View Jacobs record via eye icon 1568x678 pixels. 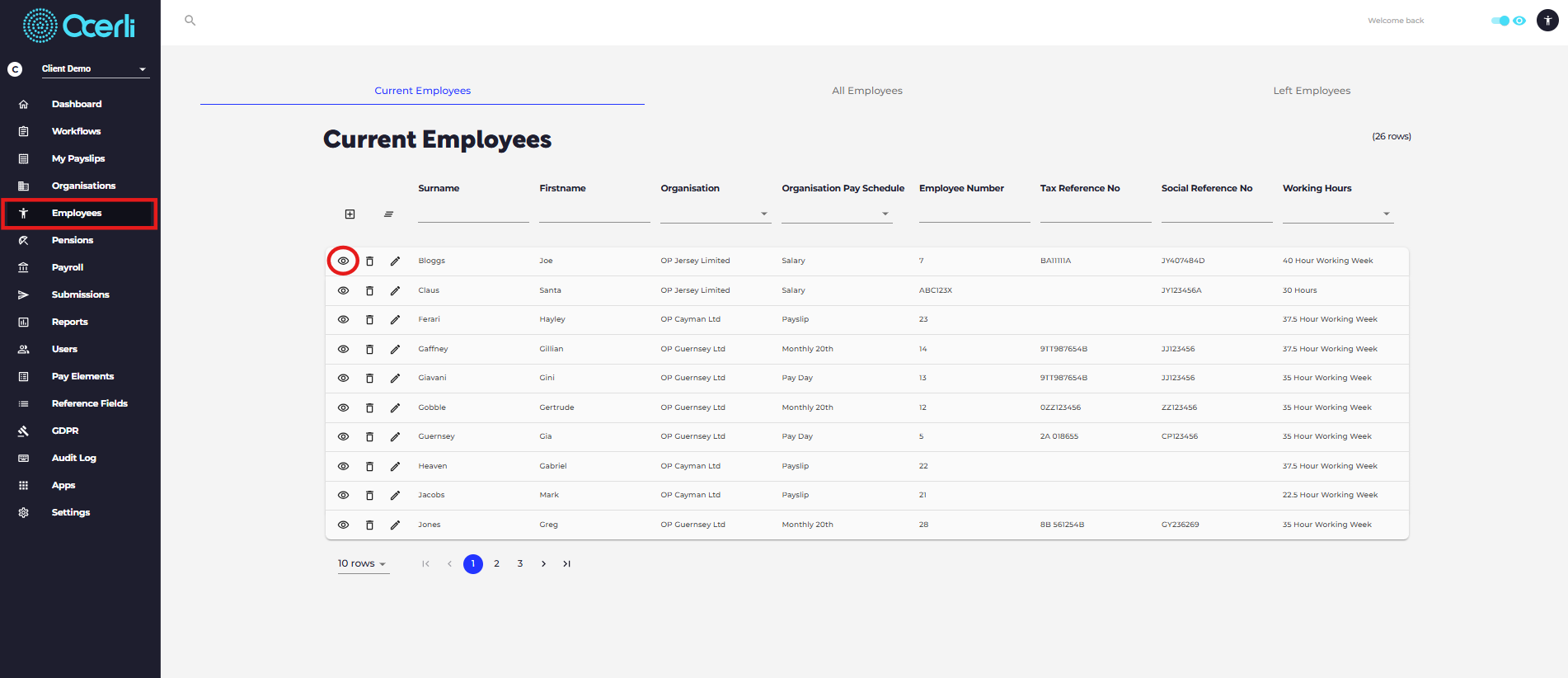point(343,495)
